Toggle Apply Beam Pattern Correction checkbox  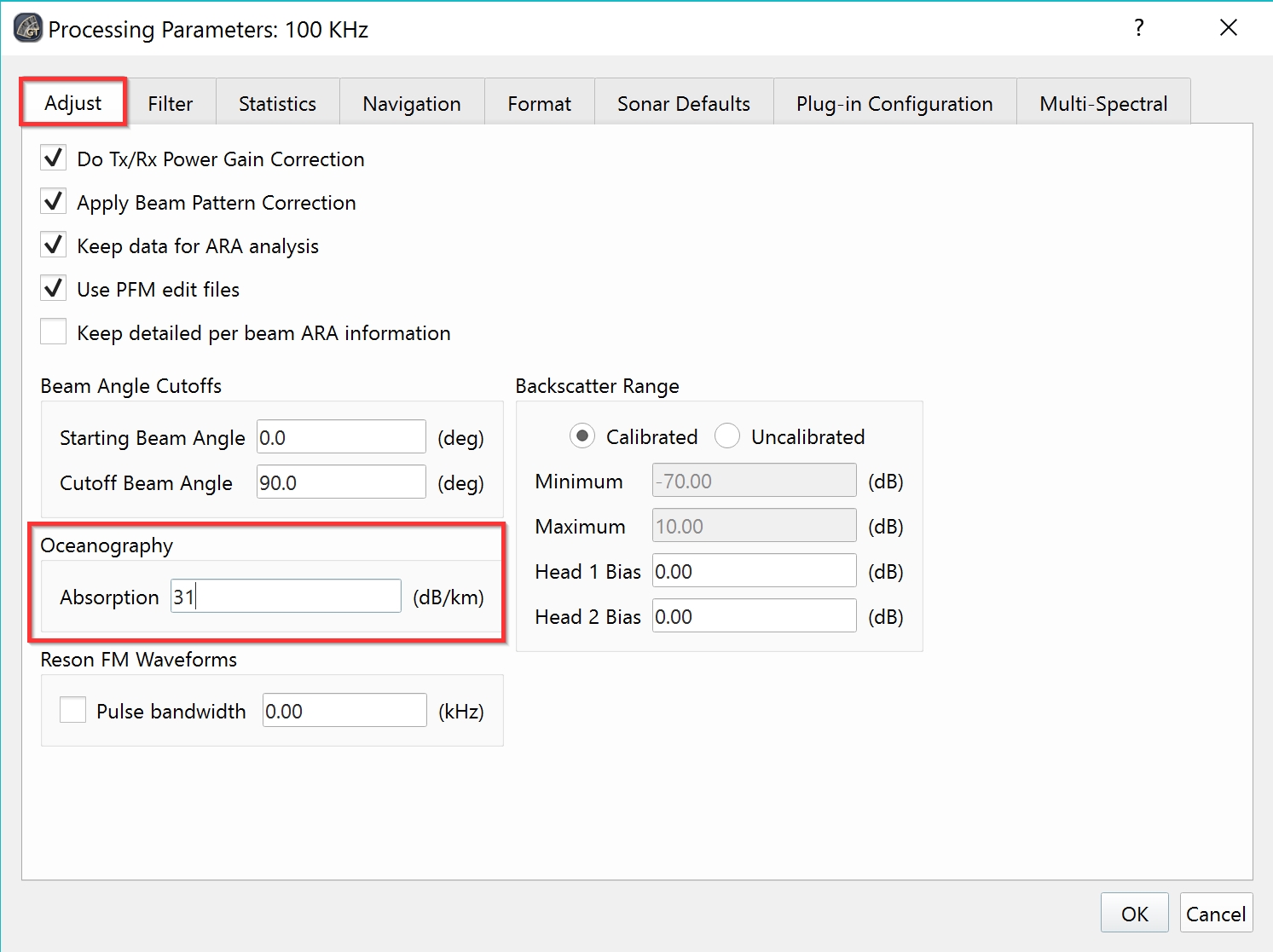point(54,201)
